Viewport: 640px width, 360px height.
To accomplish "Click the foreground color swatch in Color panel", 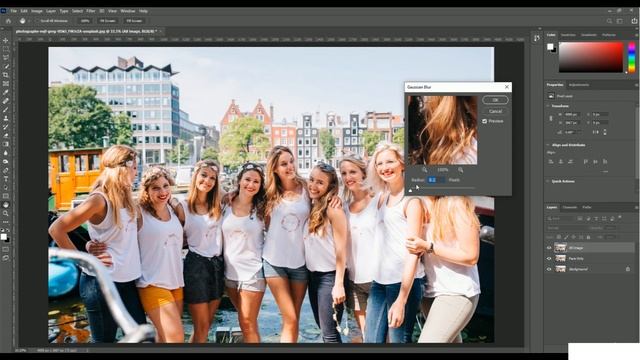I will point(550,47).
